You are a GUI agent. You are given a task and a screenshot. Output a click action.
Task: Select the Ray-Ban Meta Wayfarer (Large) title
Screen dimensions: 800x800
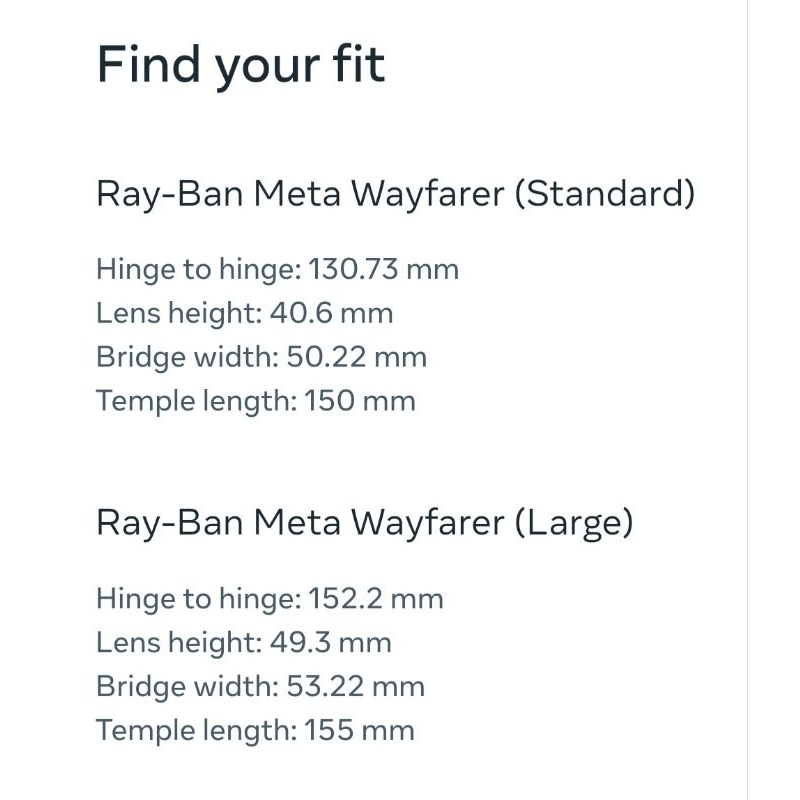pos(364,523)
